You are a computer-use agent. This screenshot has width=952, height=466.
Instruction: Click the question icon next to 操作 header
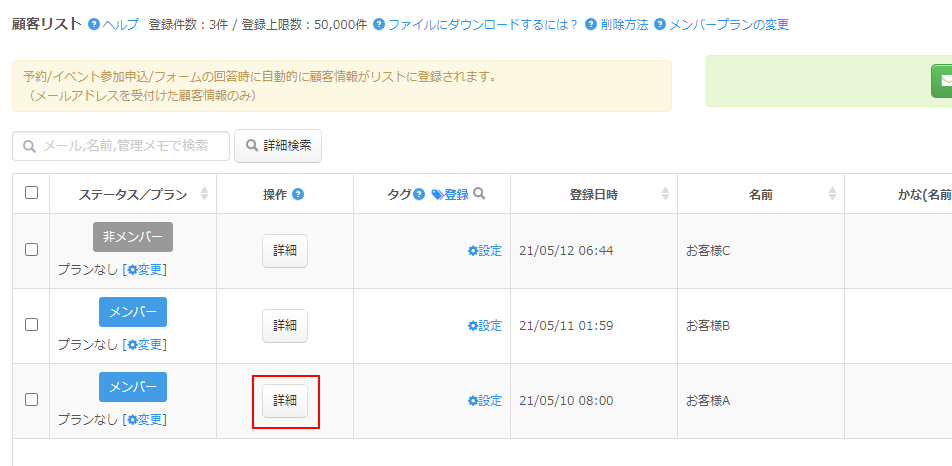point(298,194)
